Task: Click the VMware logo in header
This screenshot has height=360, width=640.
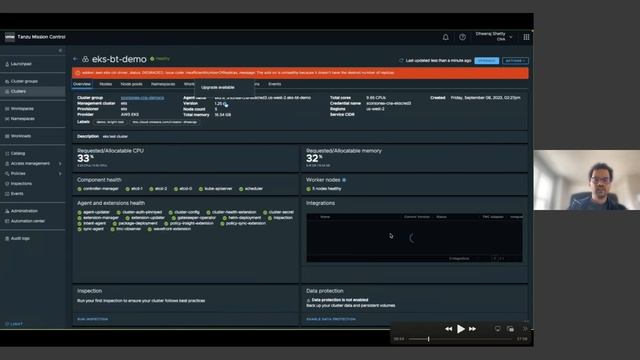Action: click(10, 37)
